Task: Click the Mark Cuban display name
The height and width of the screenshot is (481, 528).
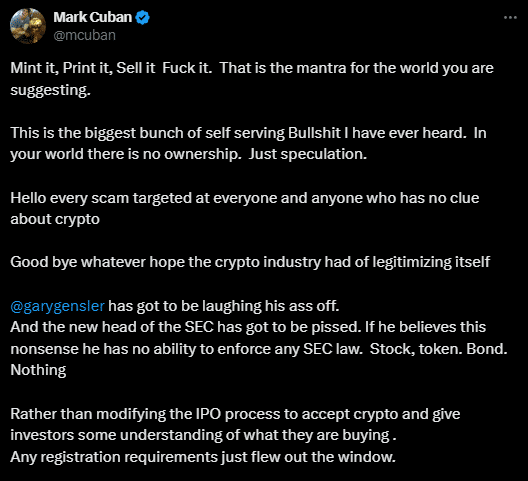Action: pyautogui.click(x=93, y=17)
